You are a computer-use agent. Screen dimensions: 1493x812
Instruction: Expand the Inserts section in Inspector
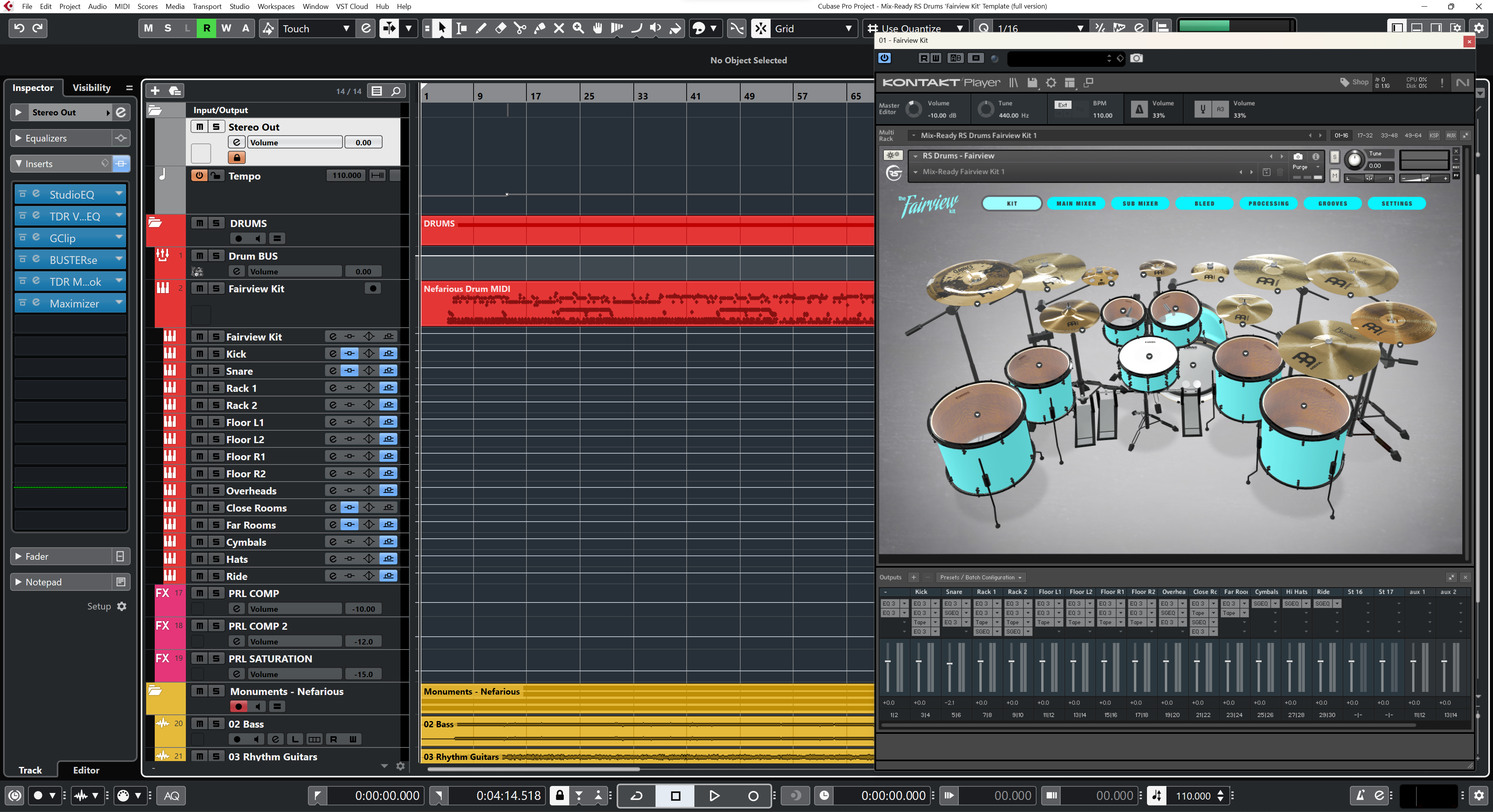click(17, 163)
